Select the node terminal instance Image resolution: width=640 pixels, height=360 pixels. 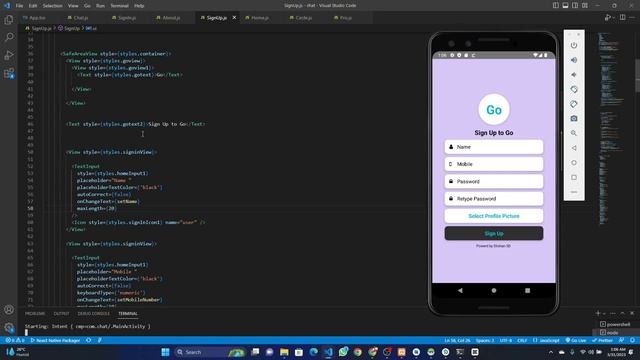[609, 333]
